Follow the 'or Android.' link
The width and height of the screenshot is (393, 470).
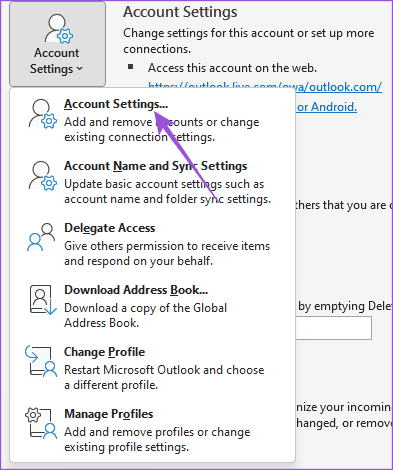click(x=327, y=107)
